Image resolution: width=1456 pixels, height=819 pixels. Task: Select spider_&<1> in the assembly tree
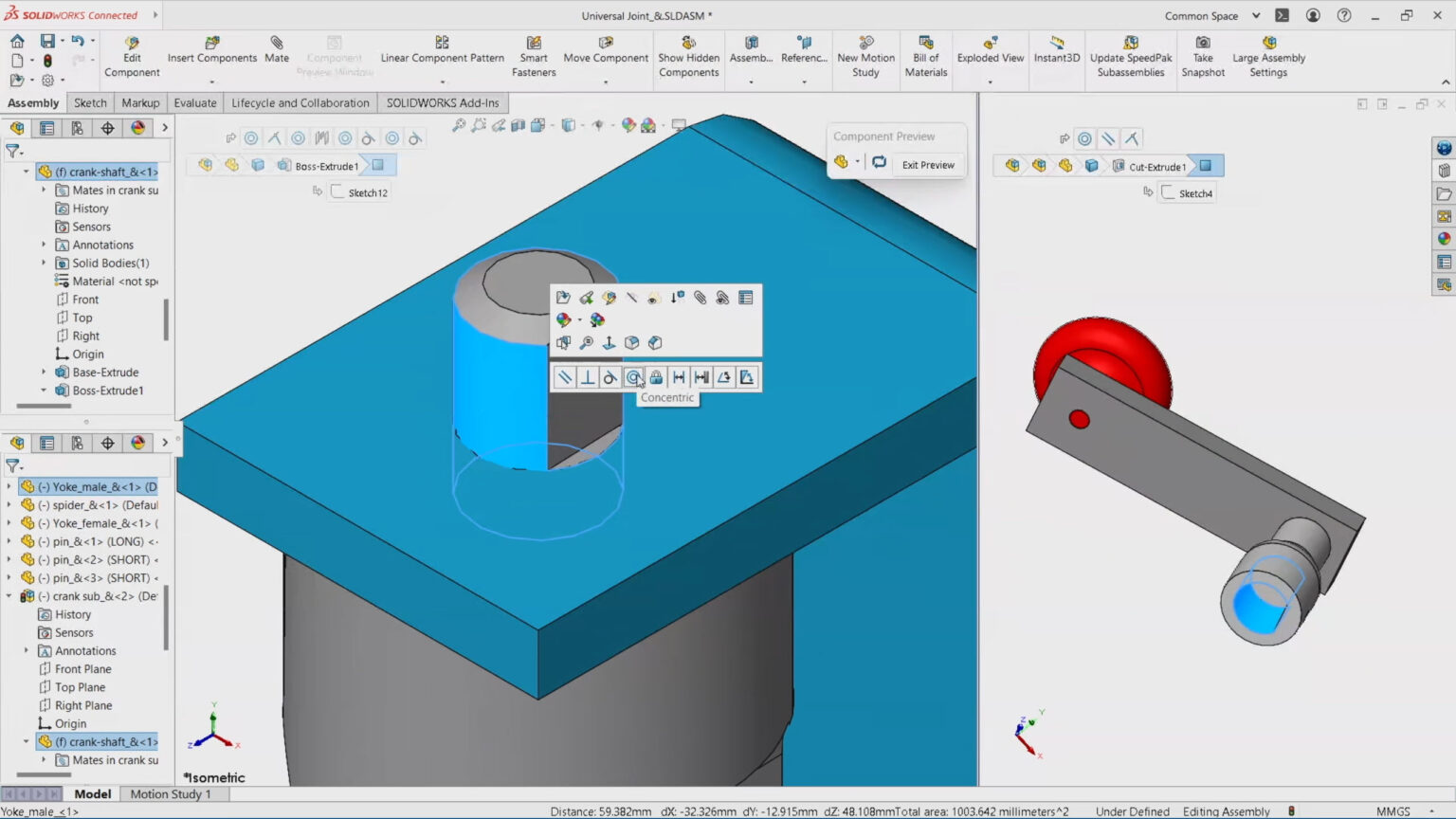coord(90,504)
